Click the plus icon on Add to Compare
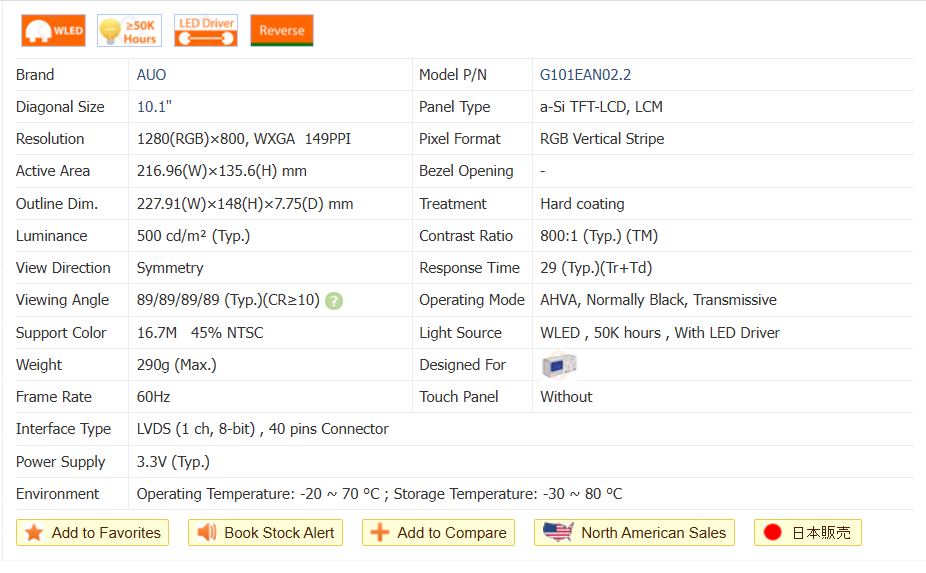 click(x=380, y=533)
